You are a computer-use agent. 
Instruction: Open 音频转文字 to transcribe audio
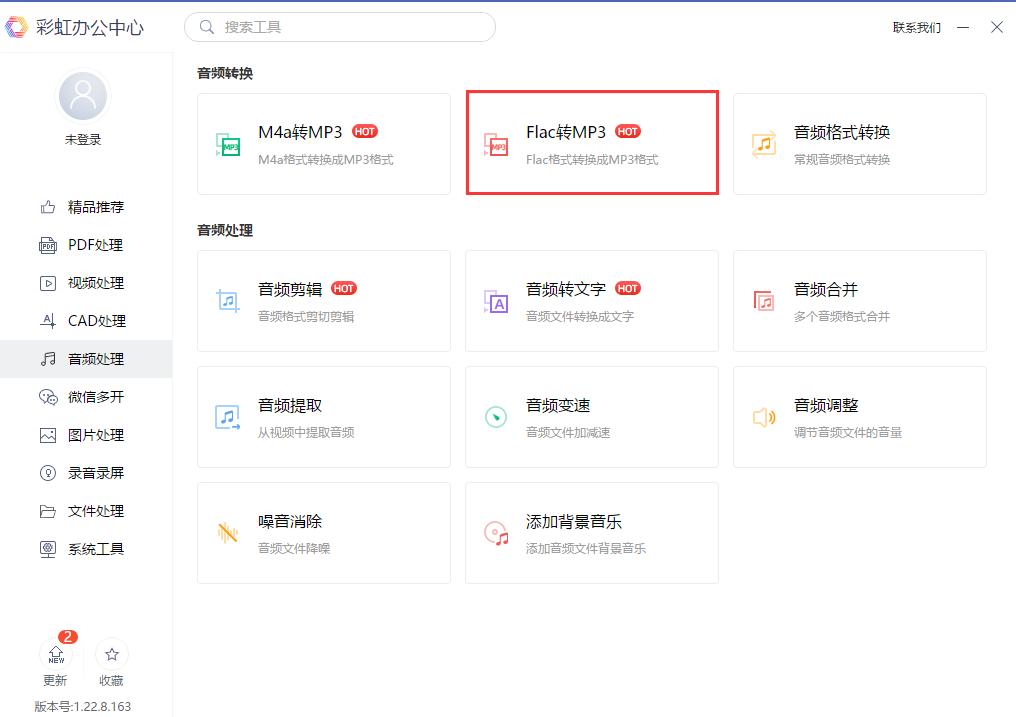pos(592,301)
